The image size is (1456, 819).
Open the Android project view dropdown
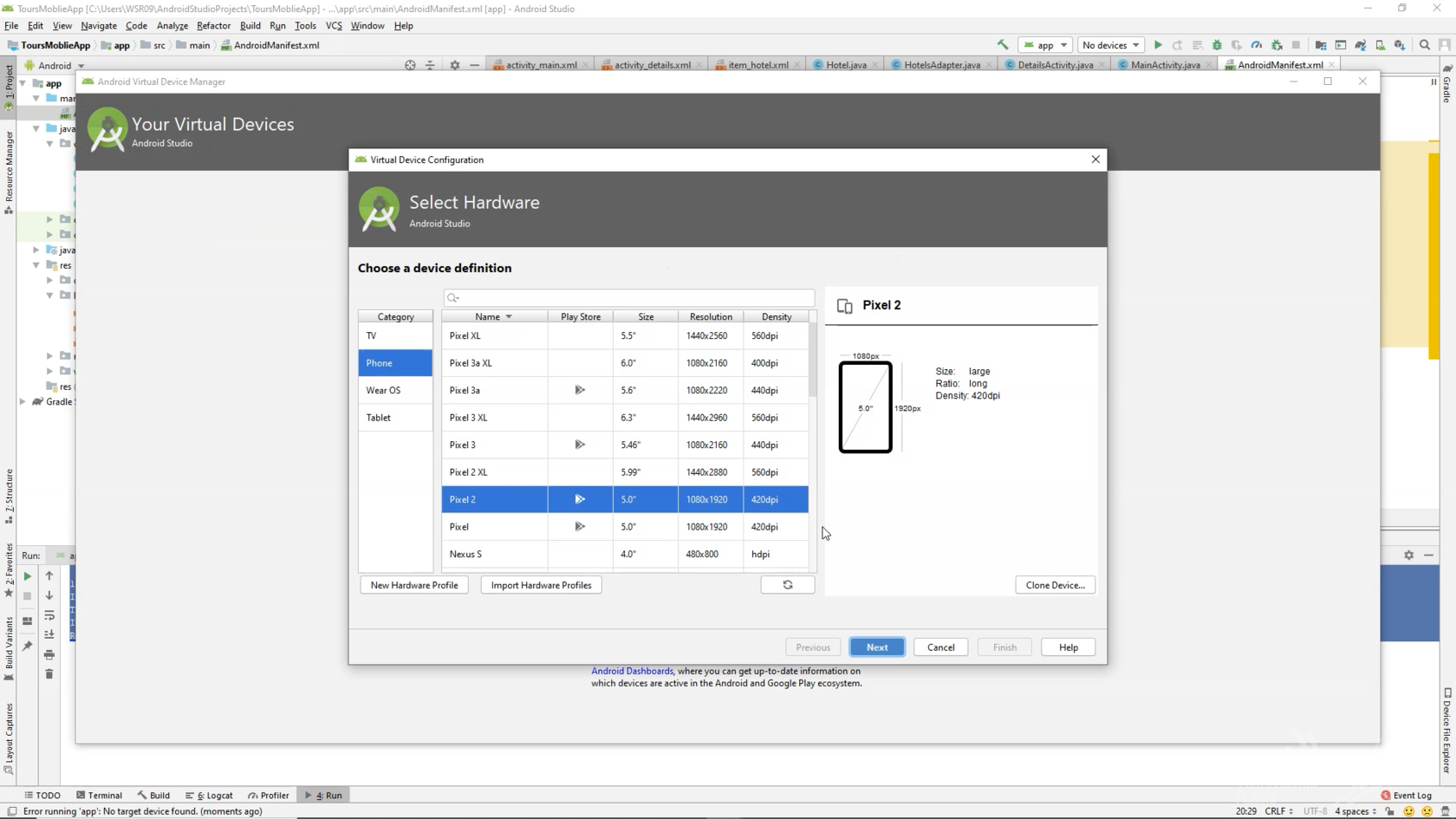[x=55, y=66]
